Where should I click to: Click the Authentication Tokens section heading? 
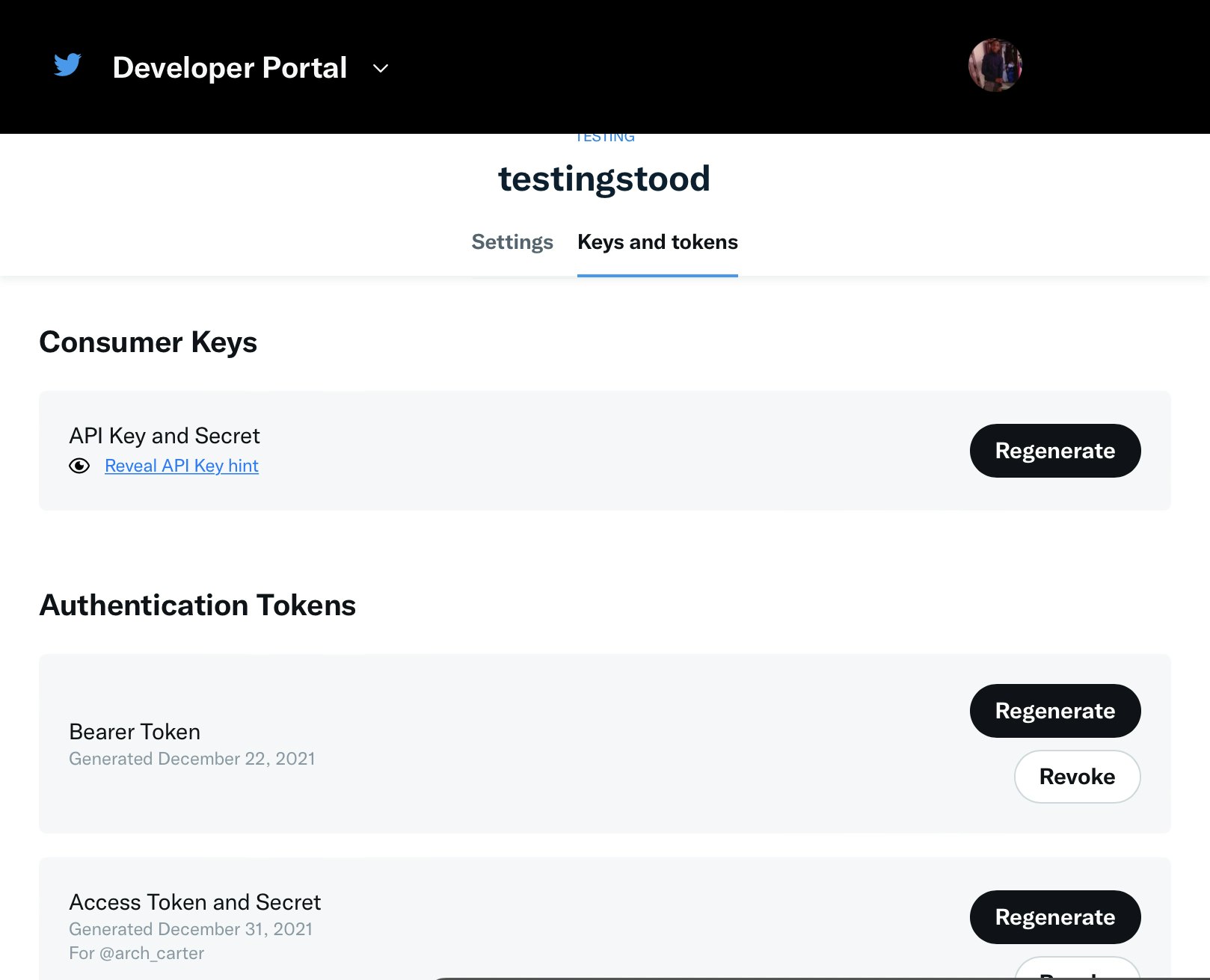pos(197,605)
